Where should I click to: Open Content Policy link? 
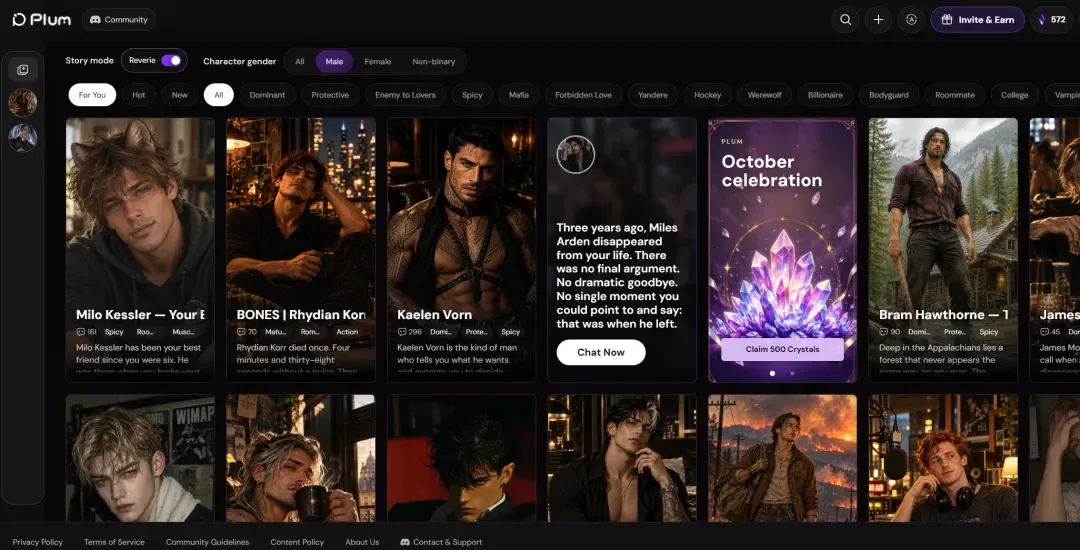pos(297,542)
